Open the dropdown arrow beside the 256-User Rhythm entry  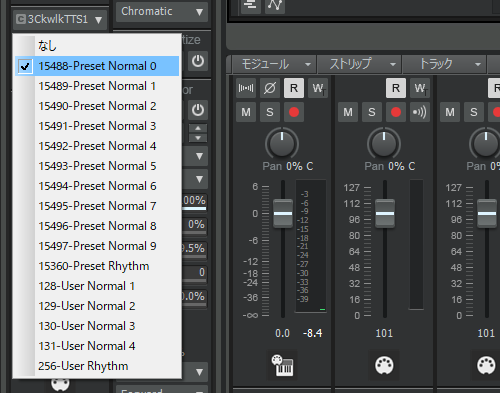coord(199,372)
